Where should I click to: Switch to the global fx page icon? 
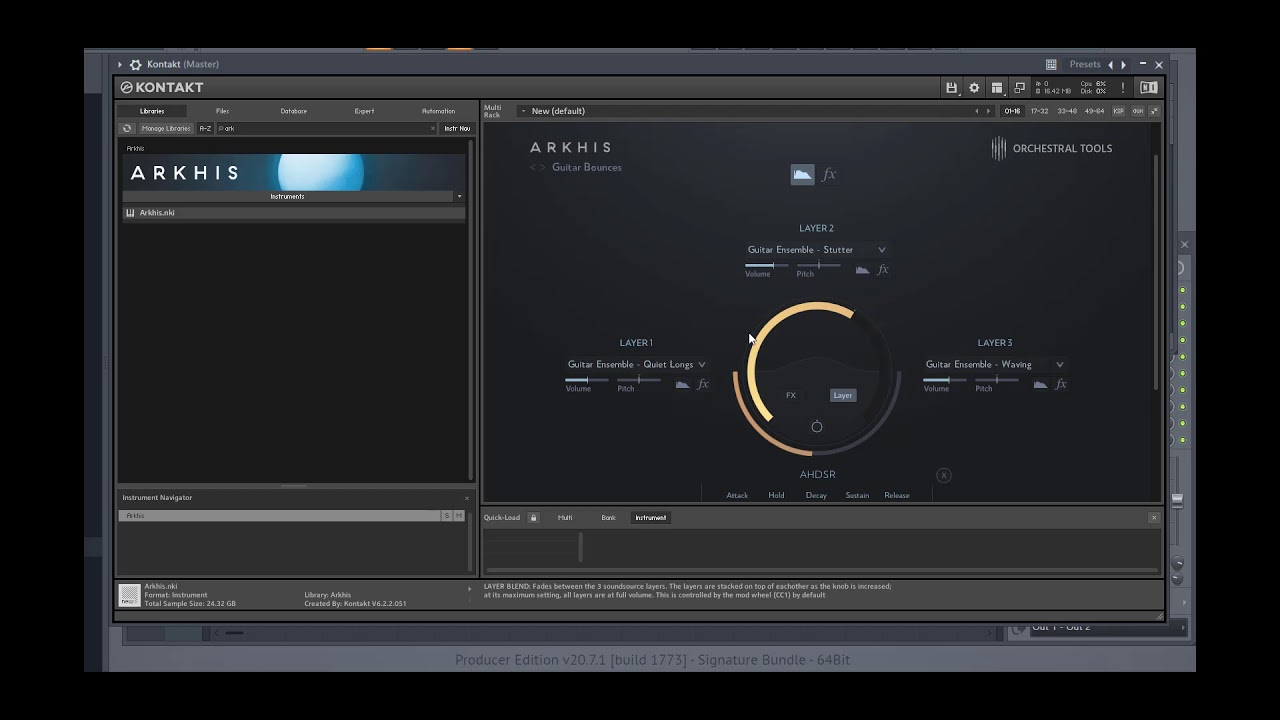(829, 175)
